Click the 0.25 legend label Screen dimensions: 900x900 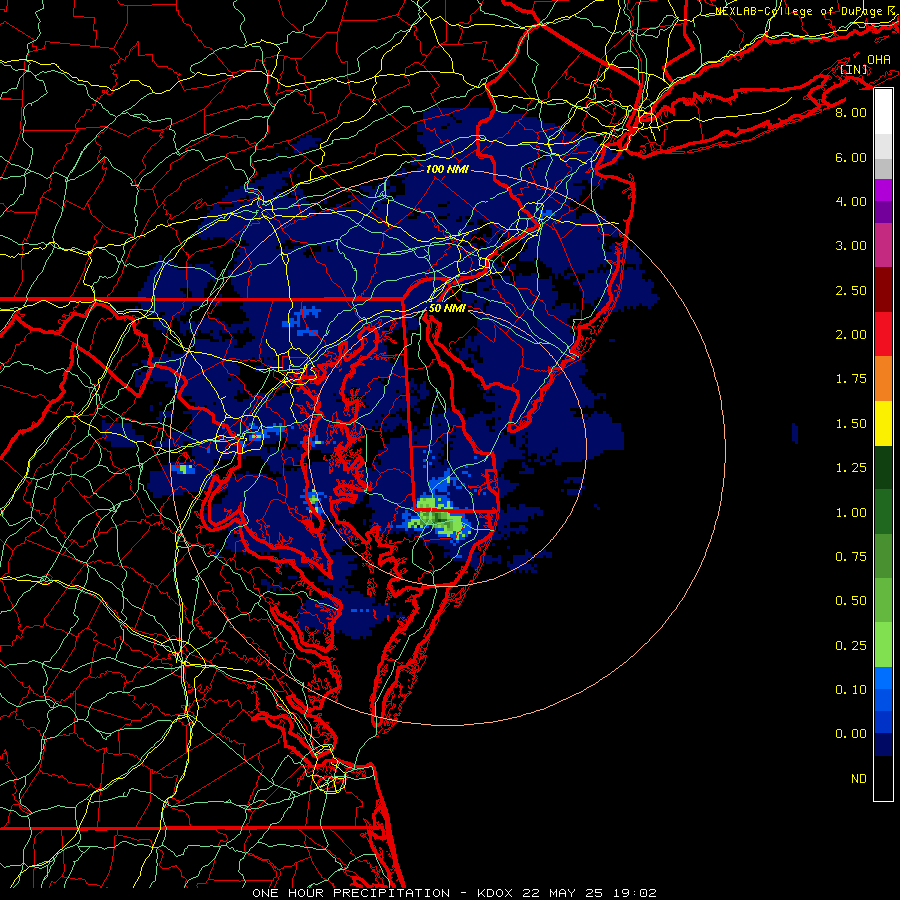point(851,646)
